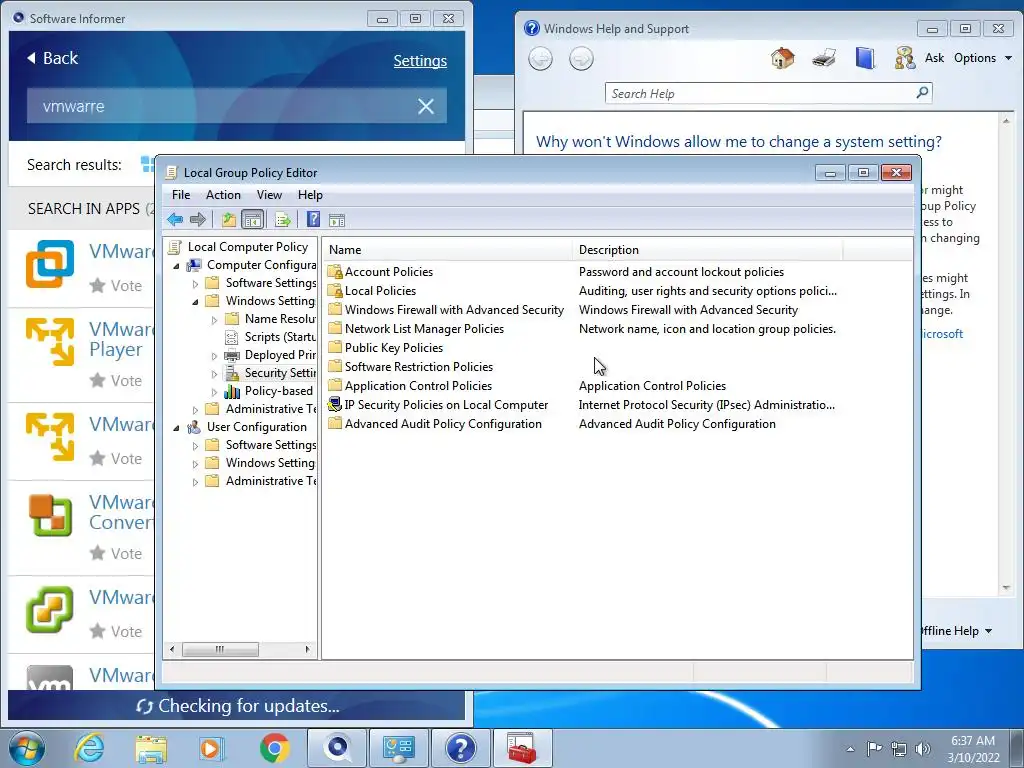
Task: Select Application Control Policies row
Action: click(x=582, y=386)
